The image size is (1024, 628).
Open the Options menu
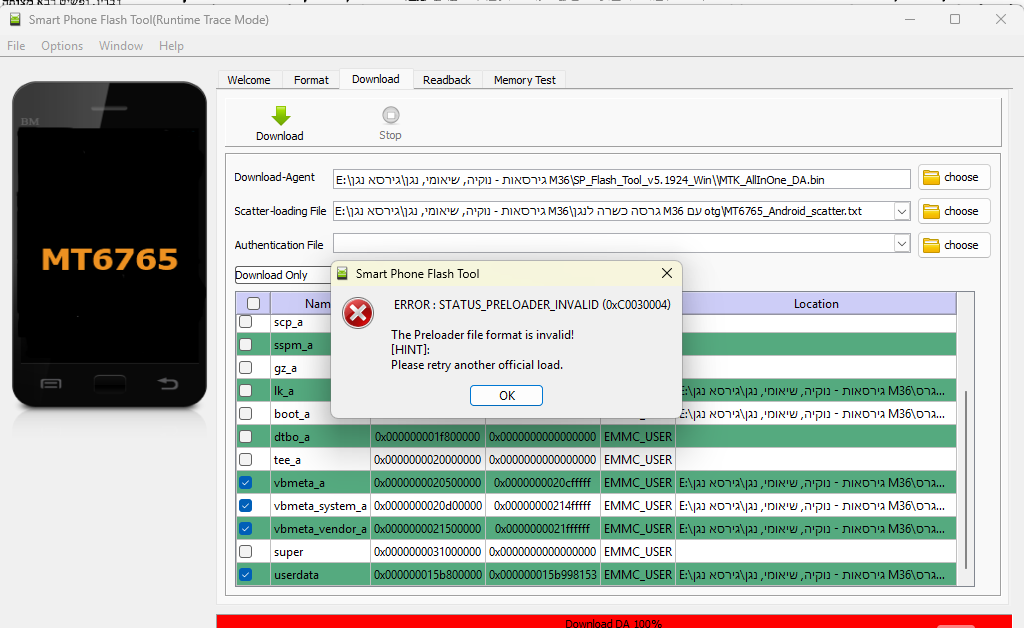pyautogui.click(x=62, y=46)
